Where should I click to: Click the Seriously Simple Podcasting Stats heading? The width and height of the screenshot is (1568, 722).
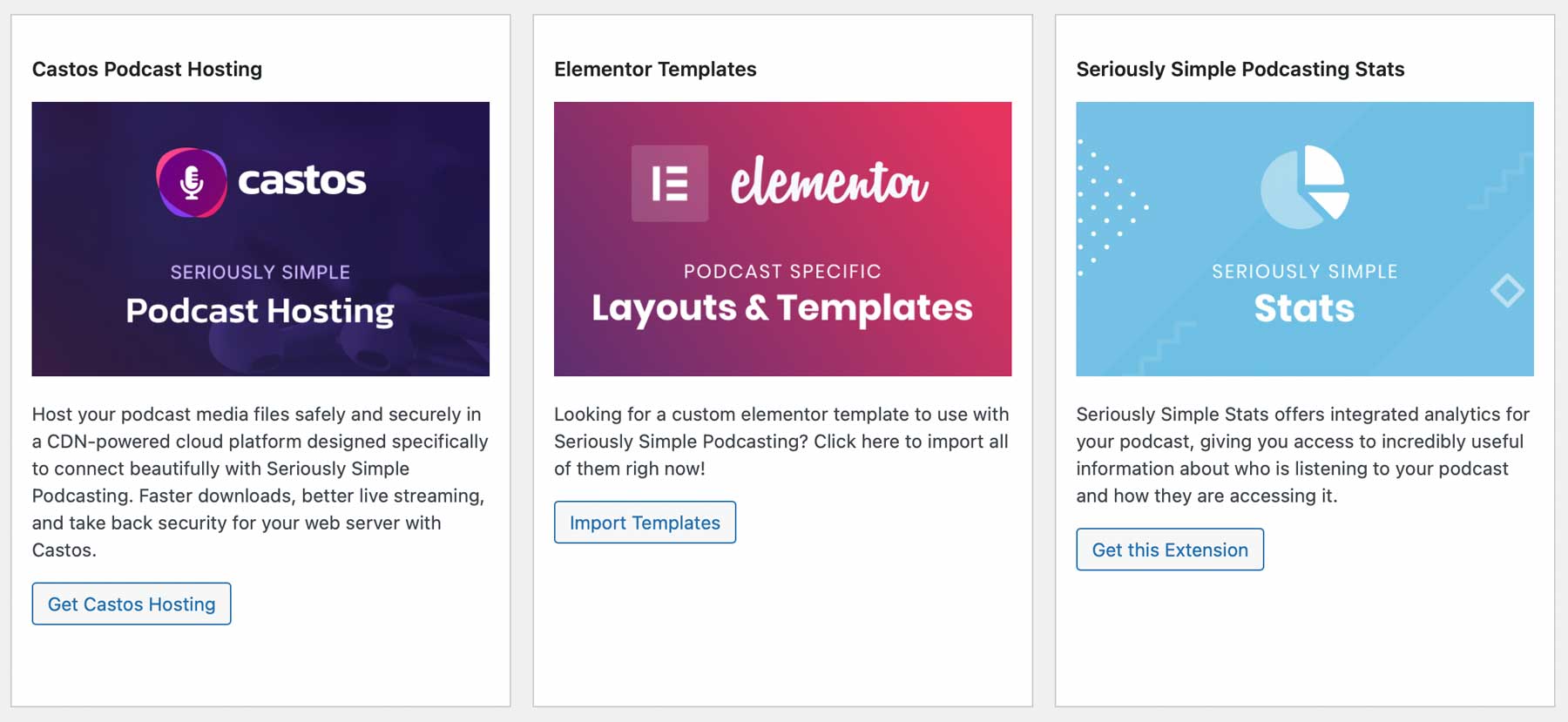pos(1240,69)
